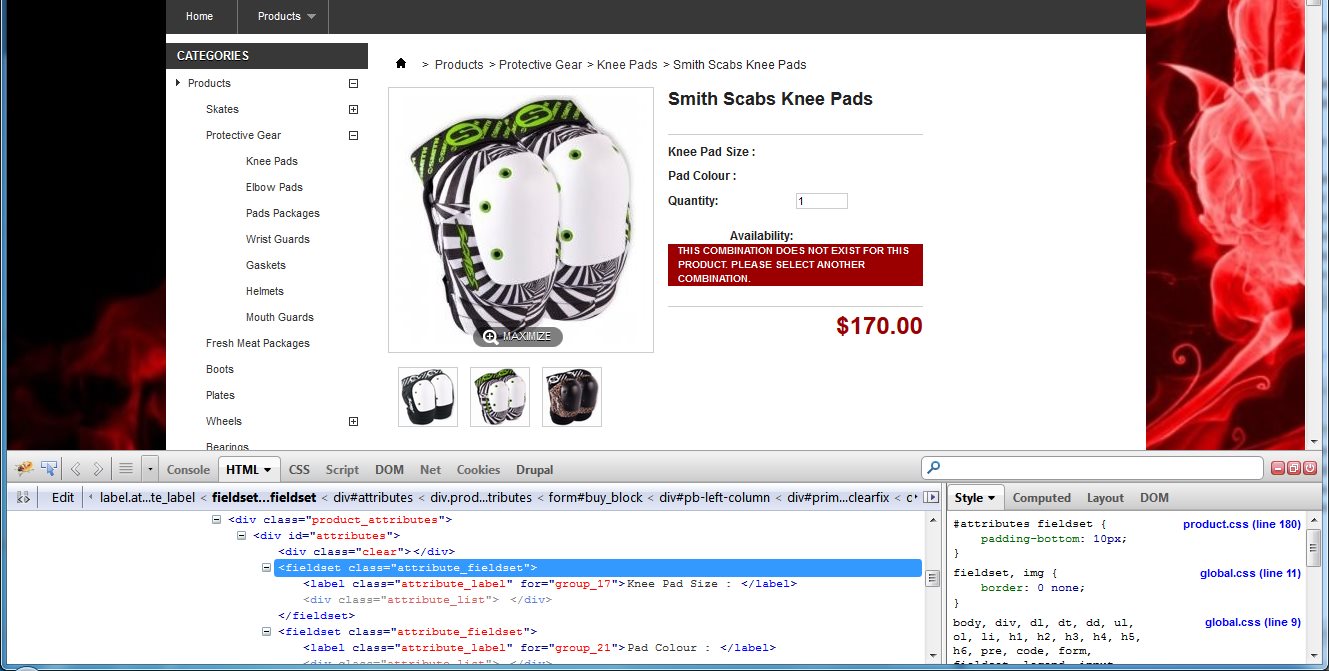Switch to the CSS tab
Viewport: 1329px width, 671px height.
click(x=299, y=469)
